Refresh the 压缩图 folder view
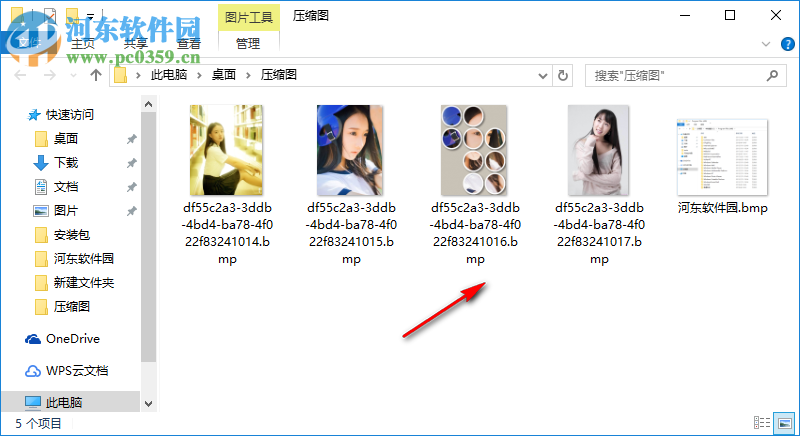The image size is (800, 436). pyautogui.click(x=563, y=75)
